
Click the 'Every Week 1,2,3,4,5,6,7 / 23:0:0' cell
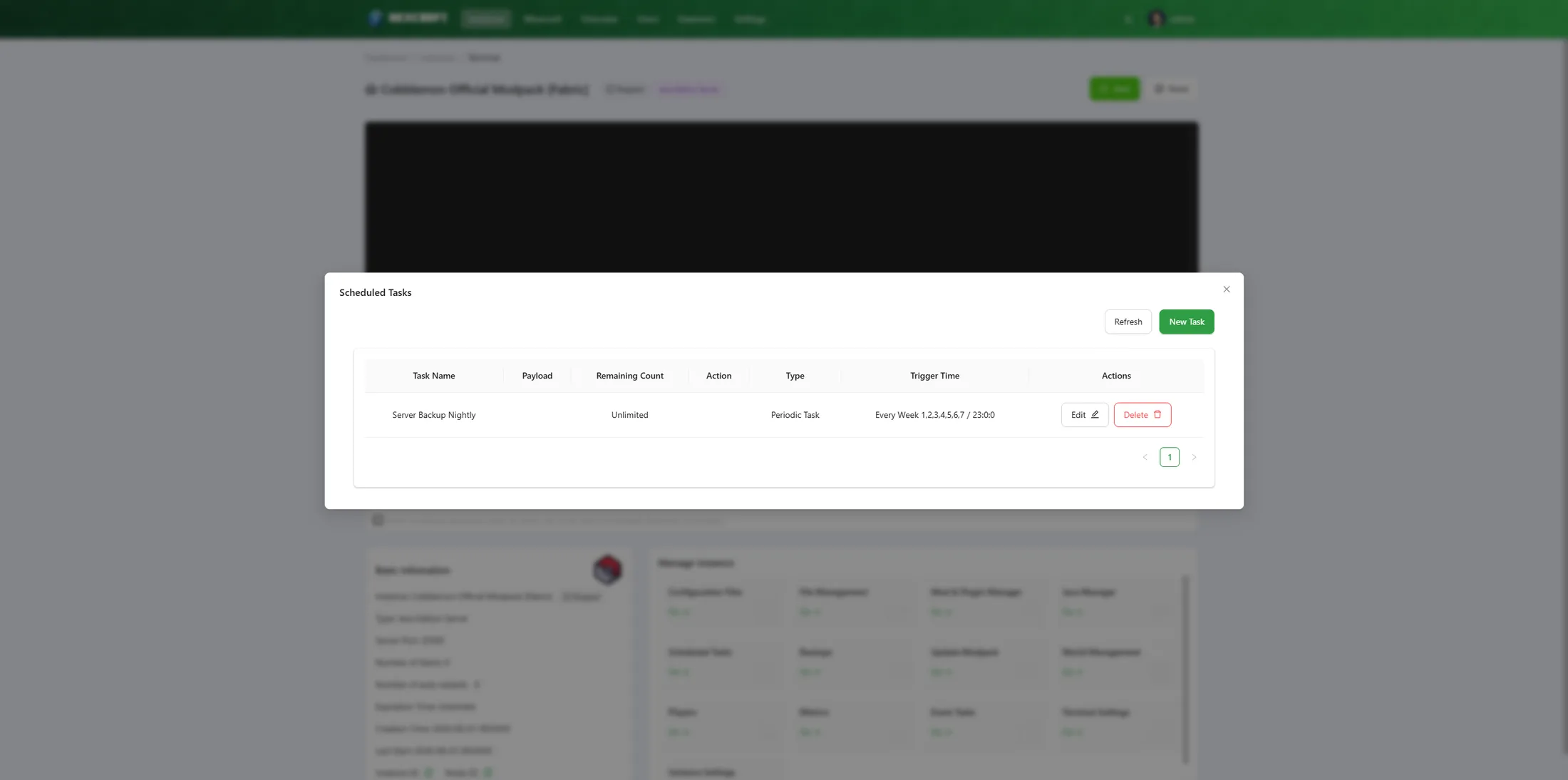(x=934, y=415)
